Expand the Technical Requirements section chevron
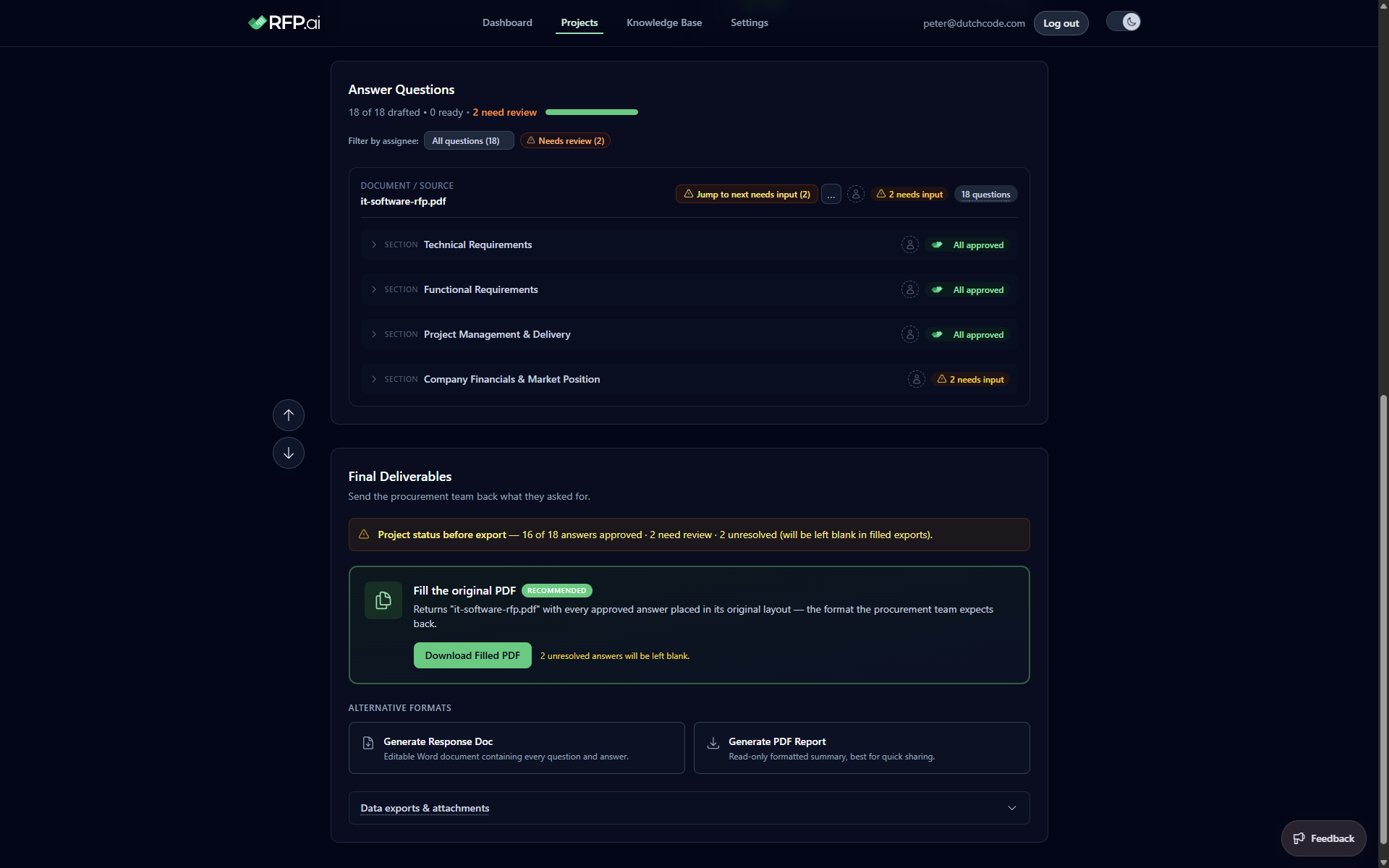 374,244
